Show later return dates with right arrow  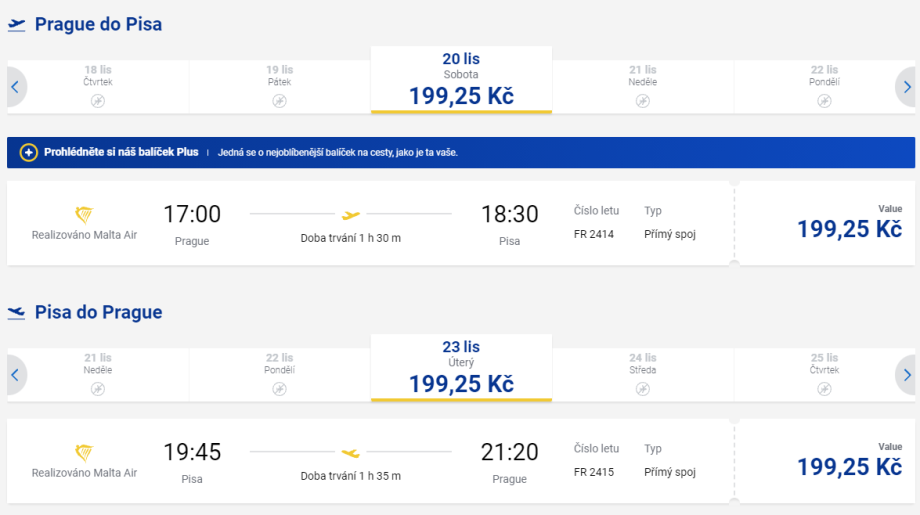(x=906, y=375)
